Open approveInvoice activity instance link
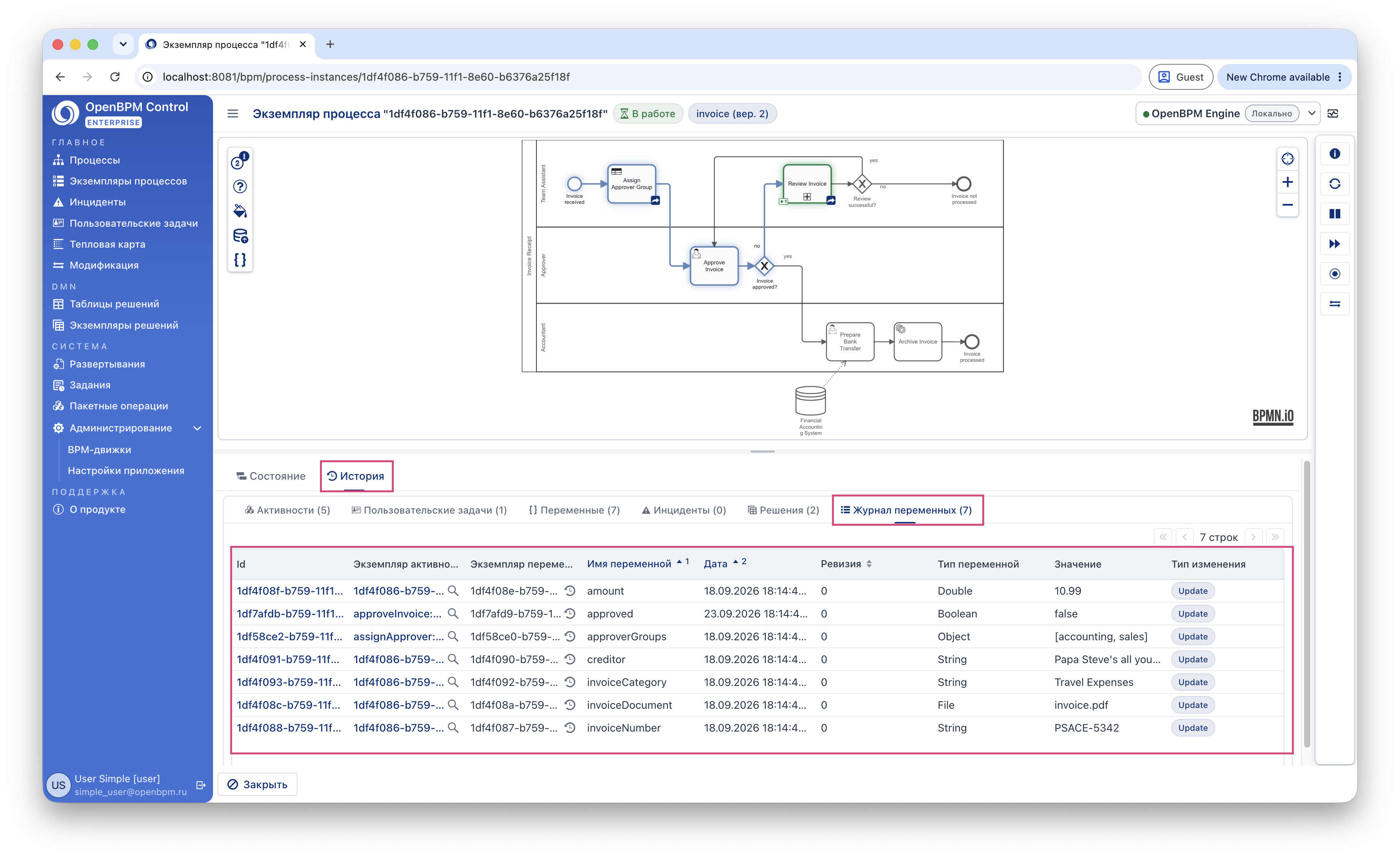 coord(397,614)
